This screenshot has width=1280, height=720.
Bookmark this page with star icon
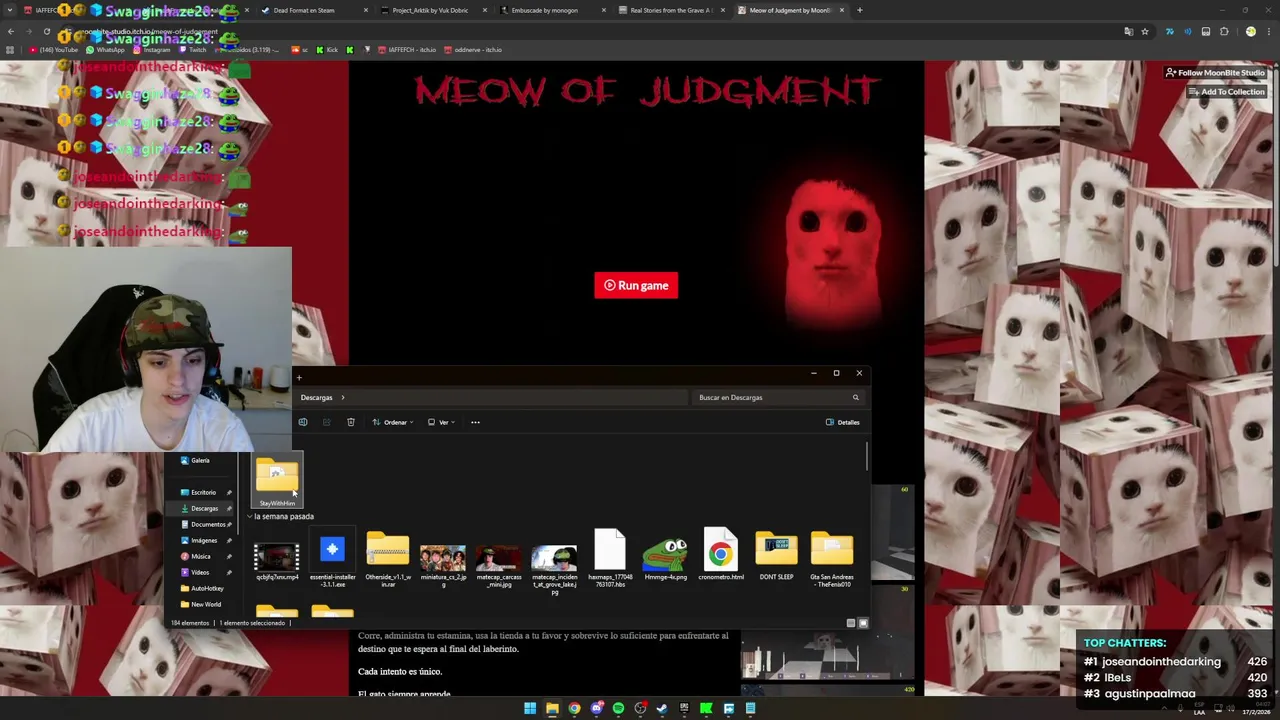pos(1145,32)
